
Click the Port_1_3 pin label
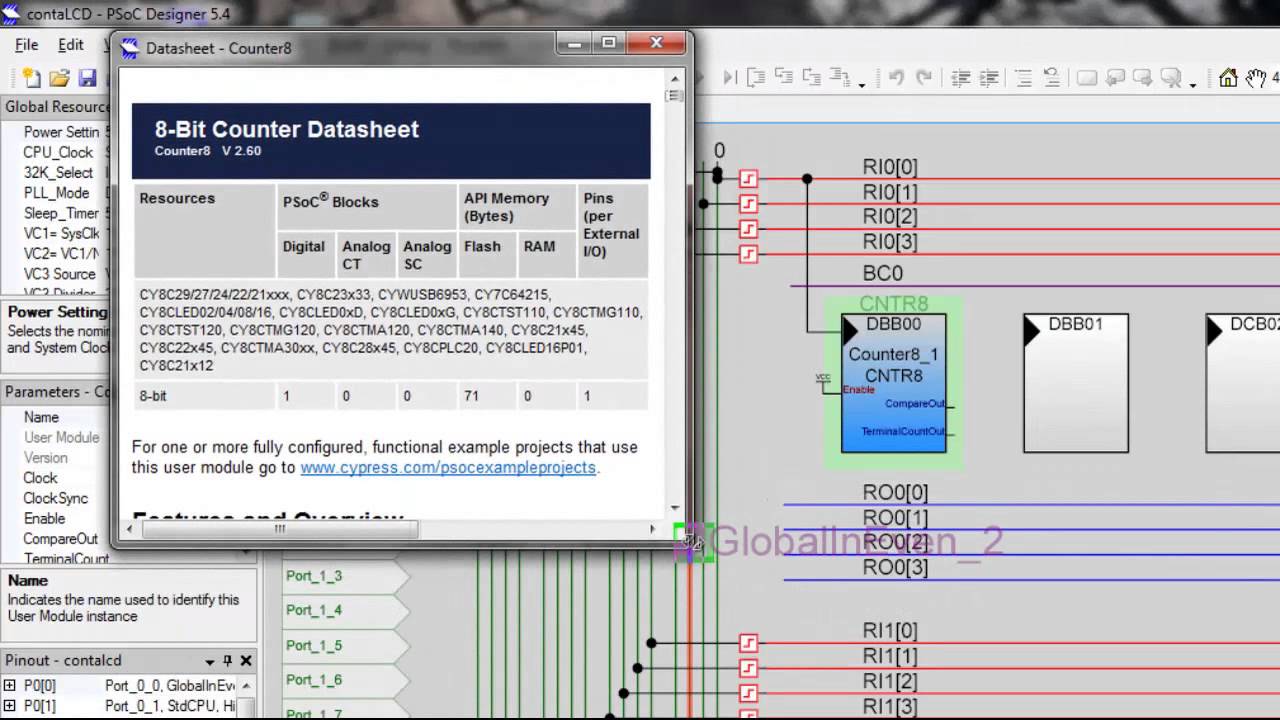tap(314, 576)
